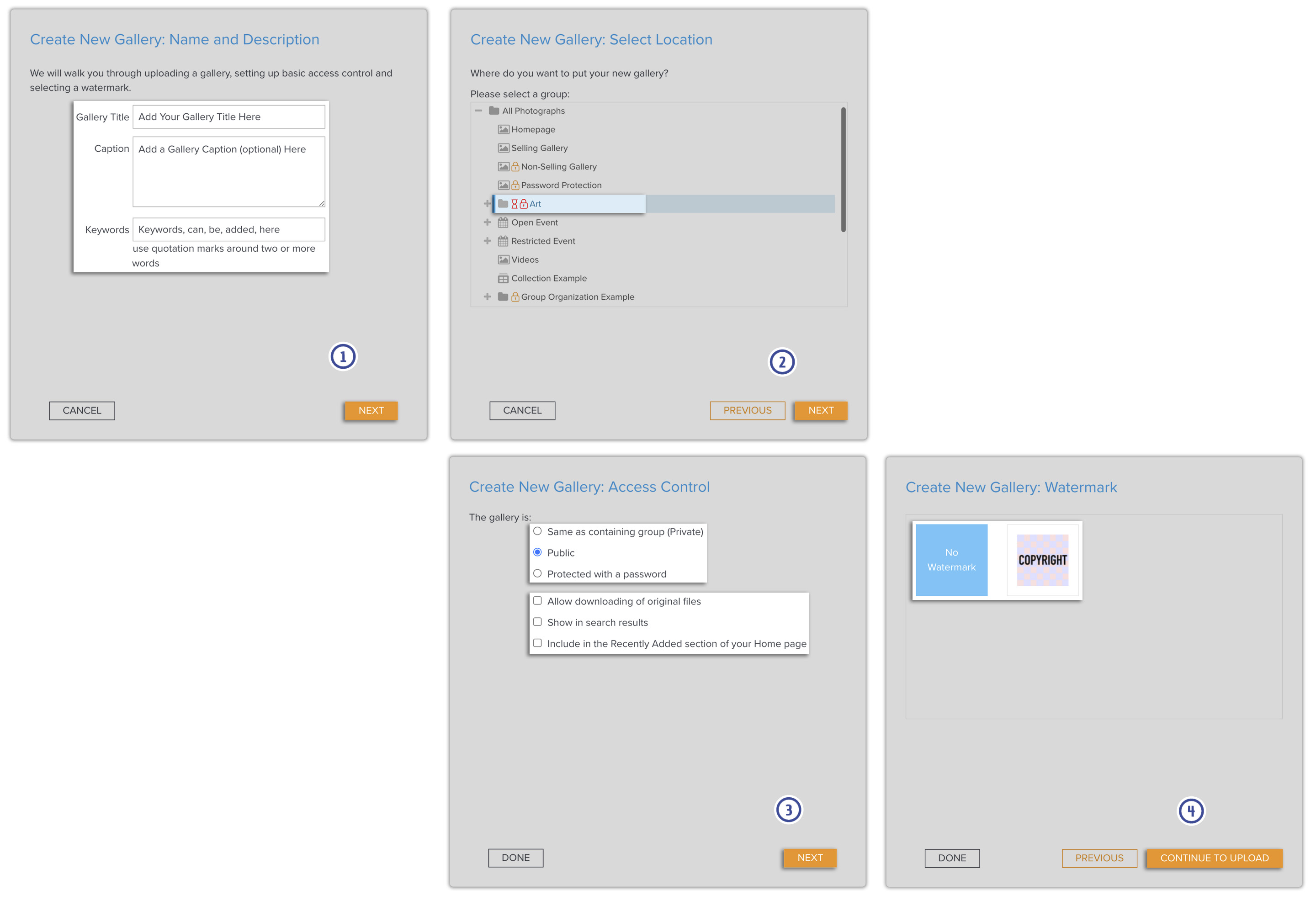Collapse the All Photographs group

click(478, 111)
